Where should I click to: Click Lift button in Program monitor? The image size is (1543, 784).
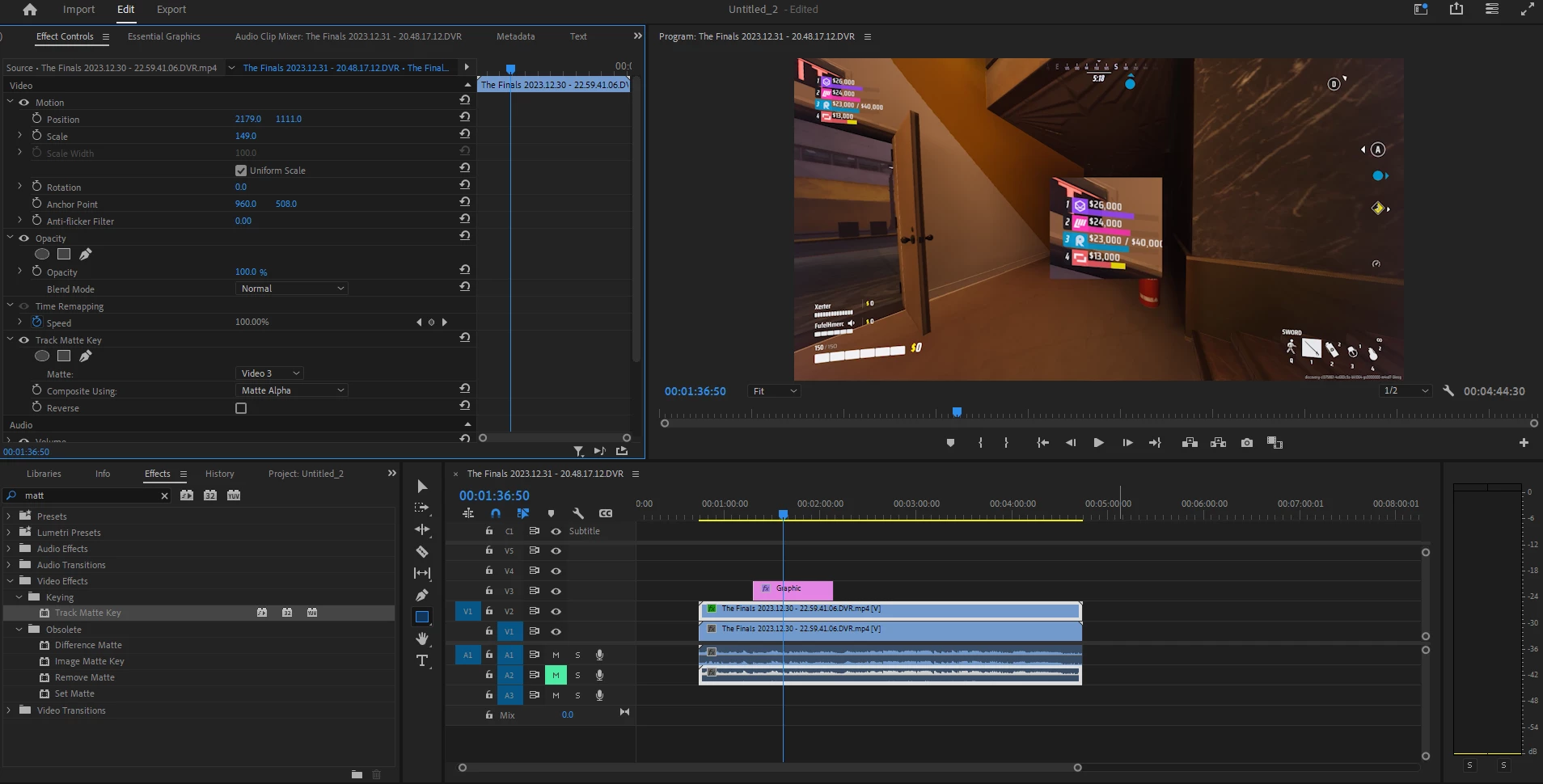coord(1190,443)
